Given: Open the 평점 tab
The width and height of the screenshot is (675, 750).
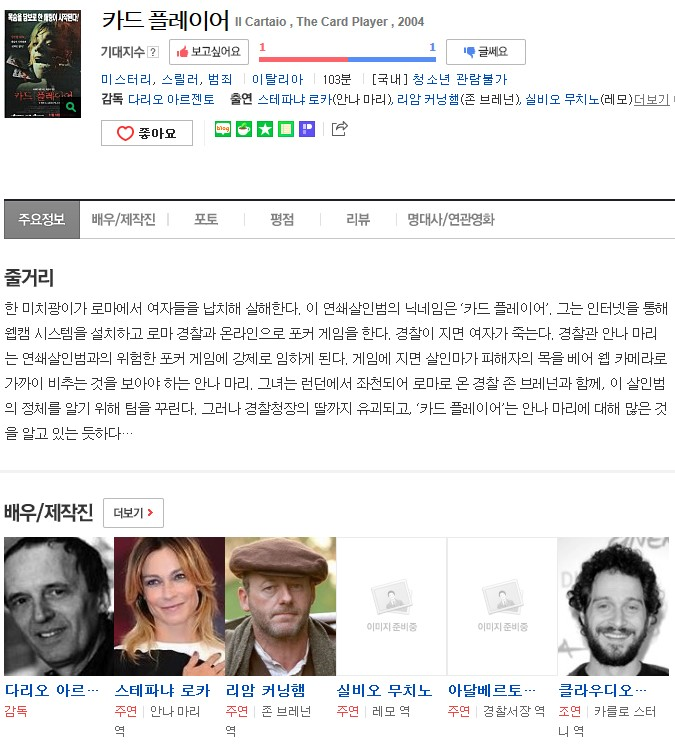Looking at the screenshot, I should pos(282,220).
